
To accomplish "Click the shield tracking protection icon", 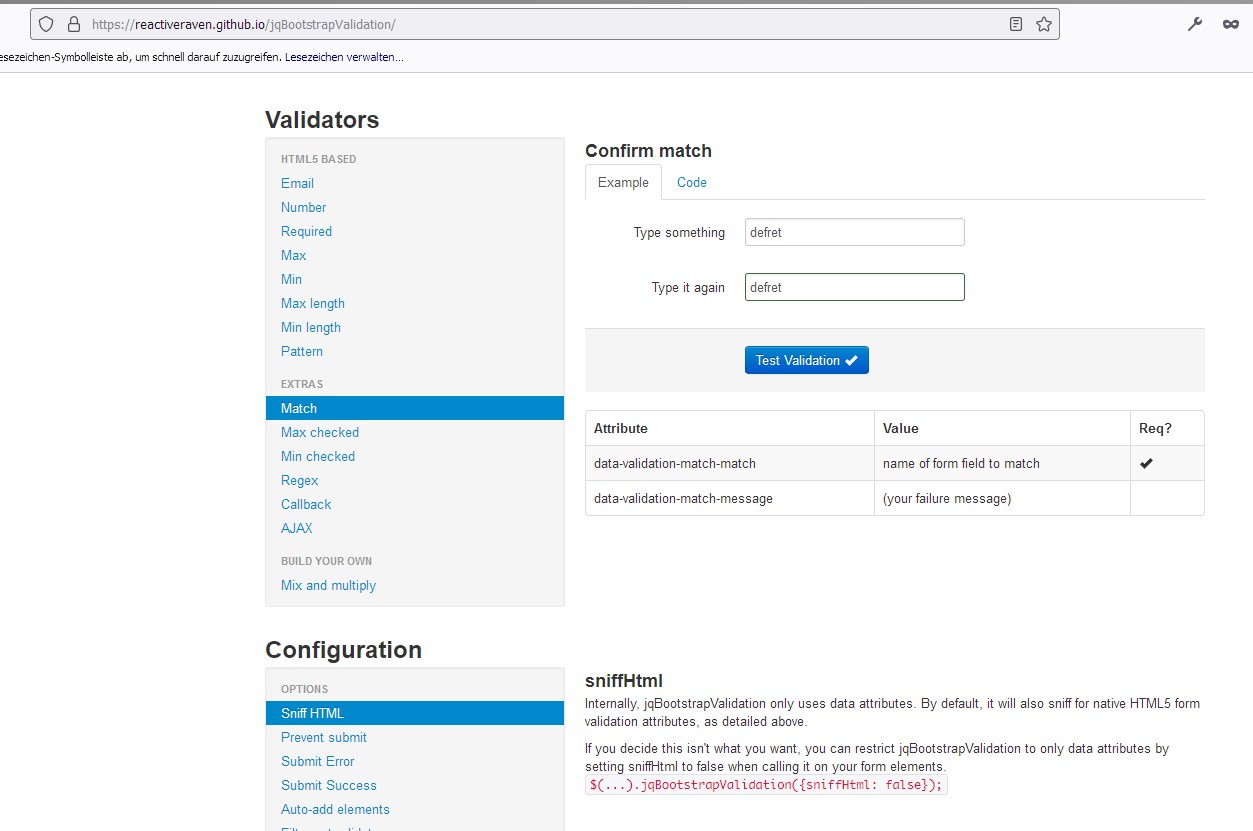I will [46, 24].
